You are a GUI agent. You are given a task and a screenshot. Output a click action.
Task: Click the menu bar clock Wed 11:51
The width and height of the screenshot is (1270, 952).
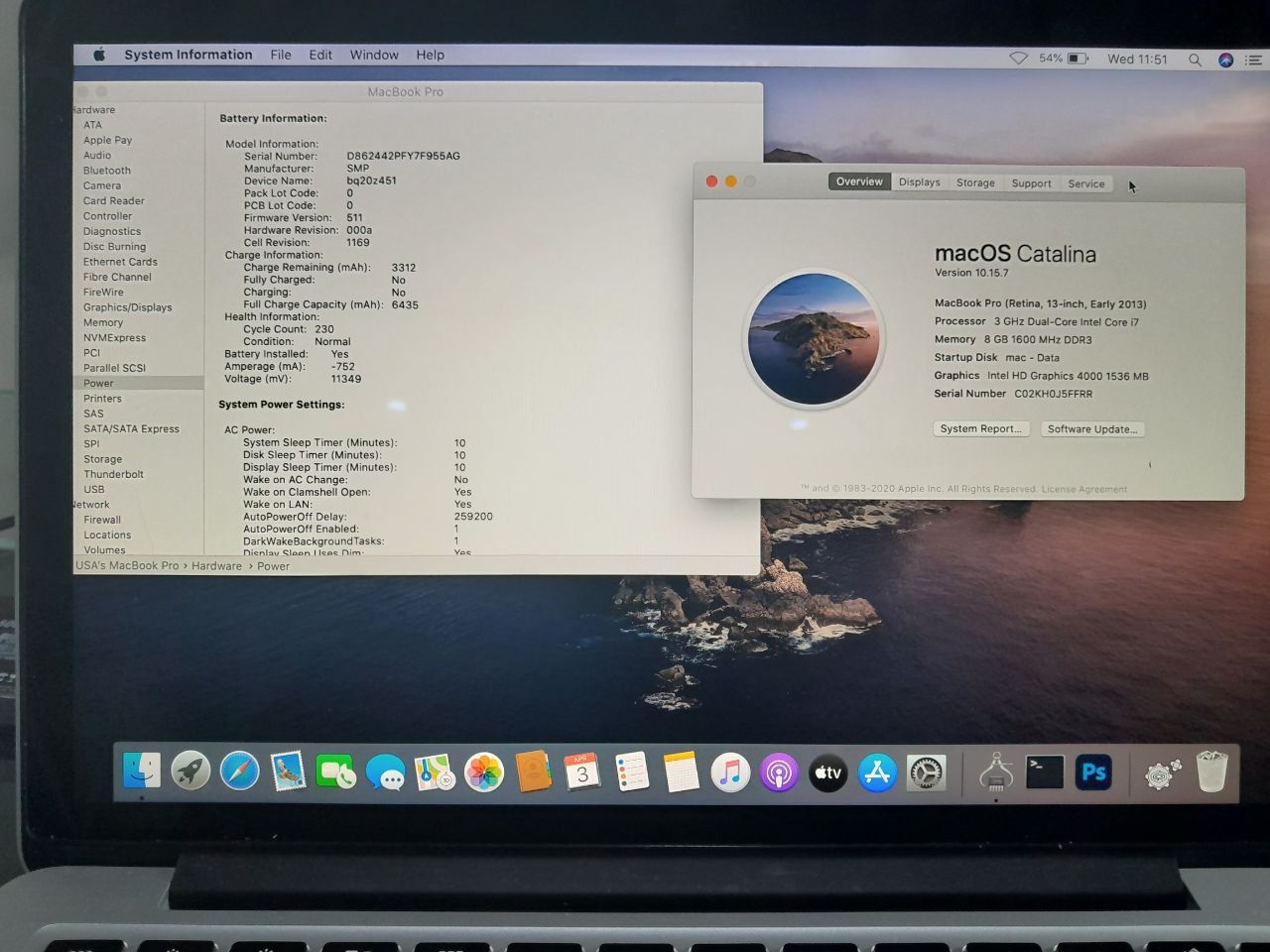pos(1137,59)
